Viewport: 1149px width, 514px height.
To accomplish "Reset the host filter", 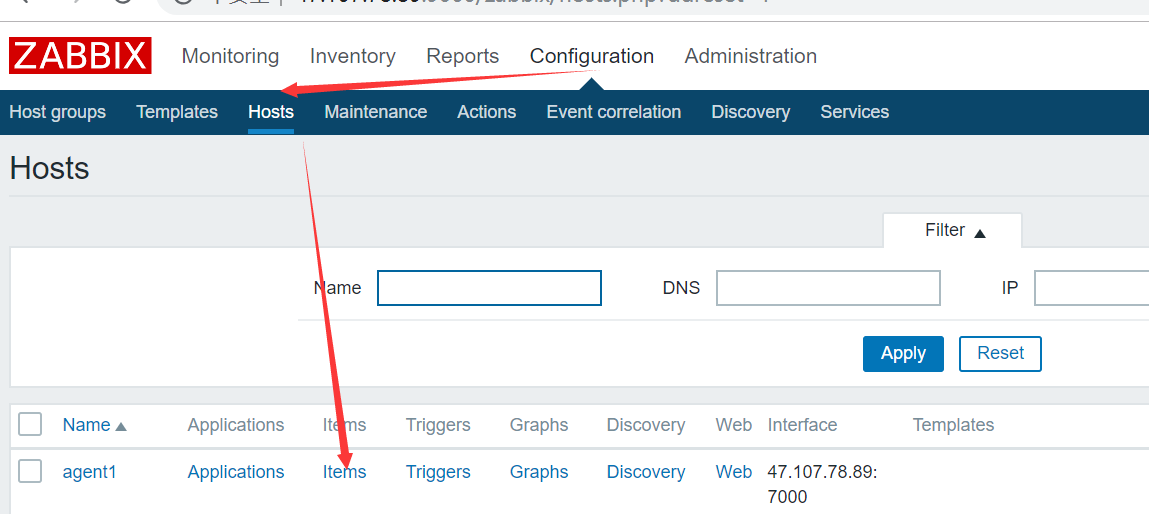I will 1000,354.
